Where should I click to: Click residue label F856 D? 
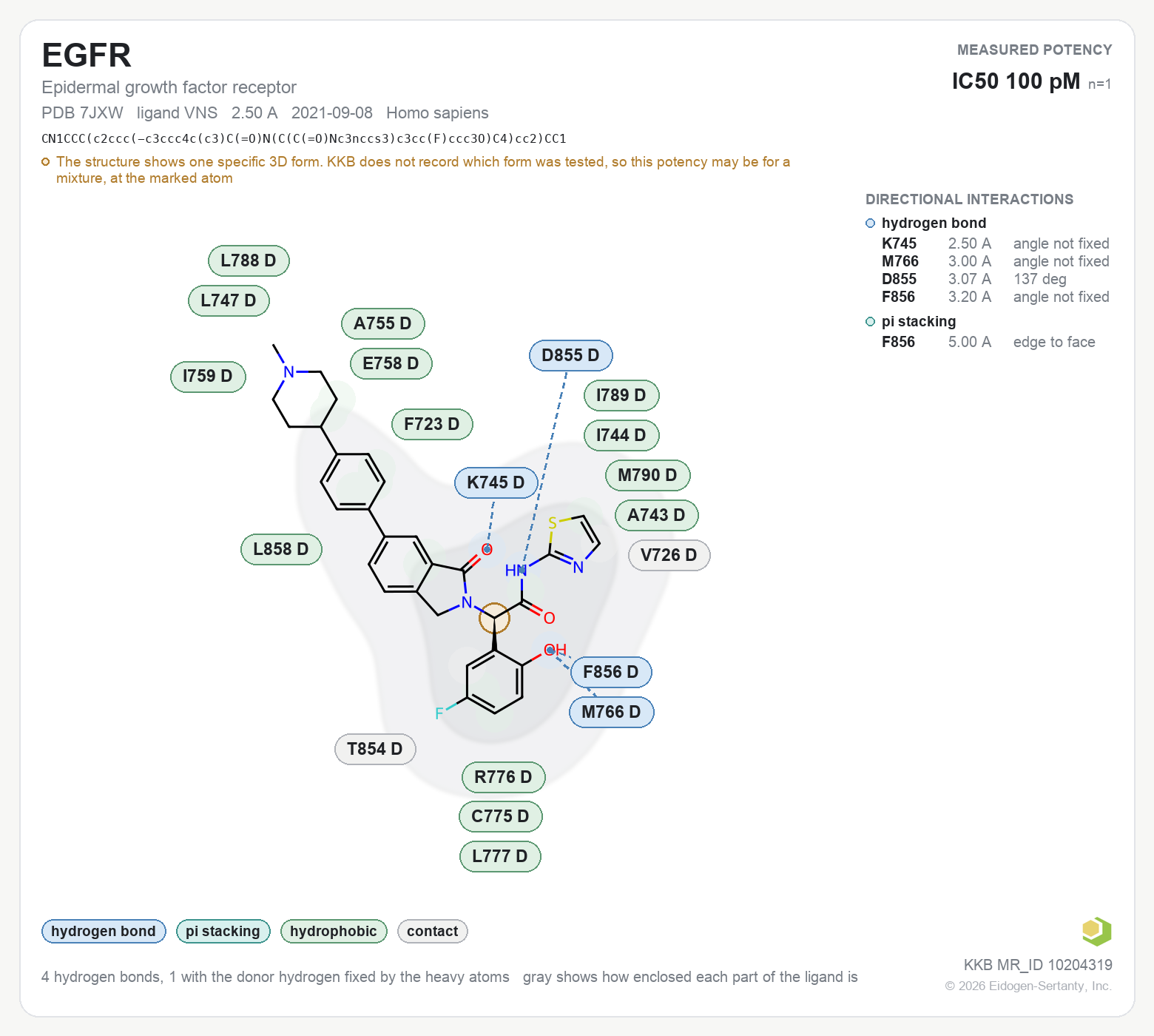coord(611,672)
